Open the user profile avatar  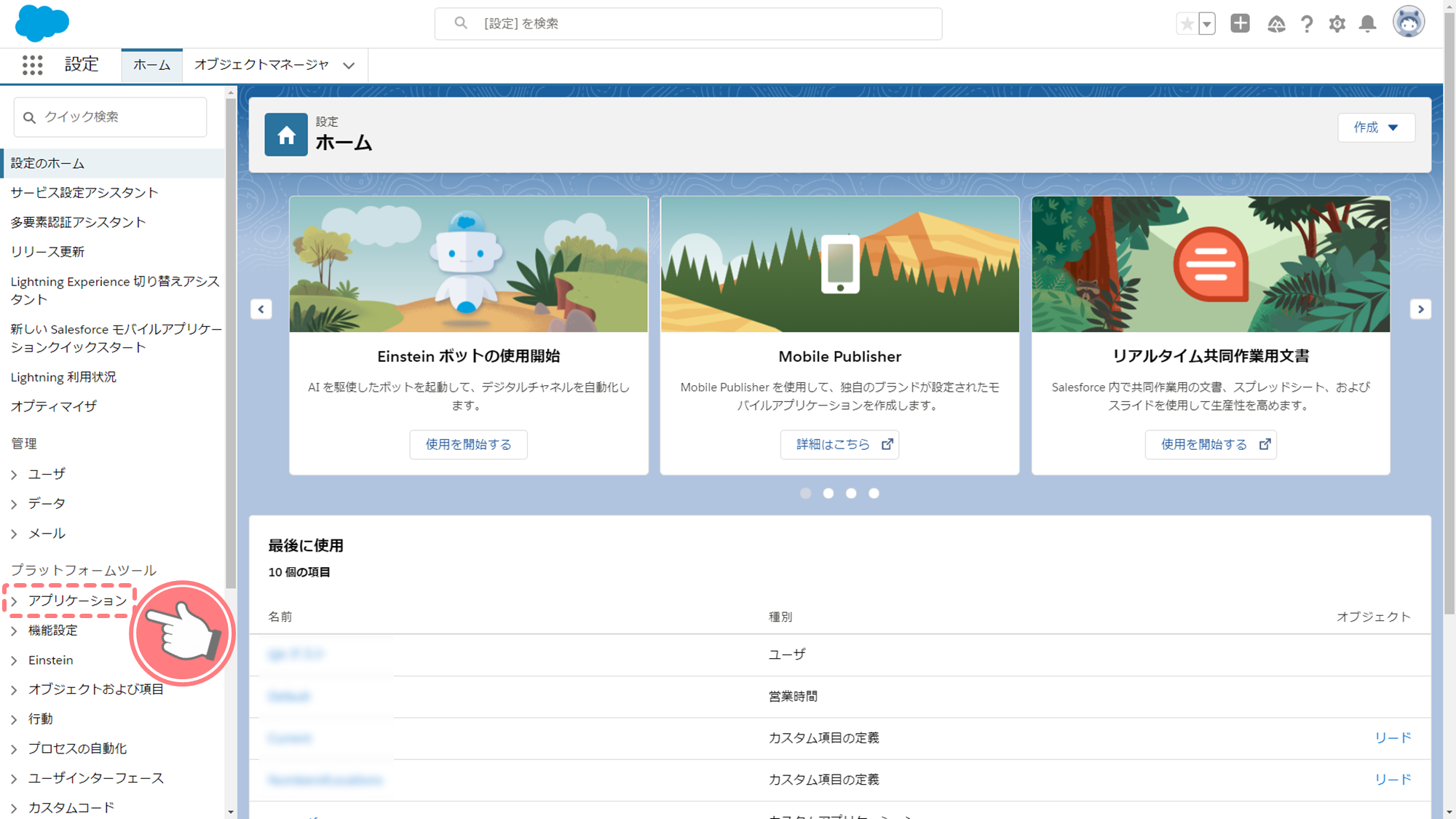pos(1409,22)
